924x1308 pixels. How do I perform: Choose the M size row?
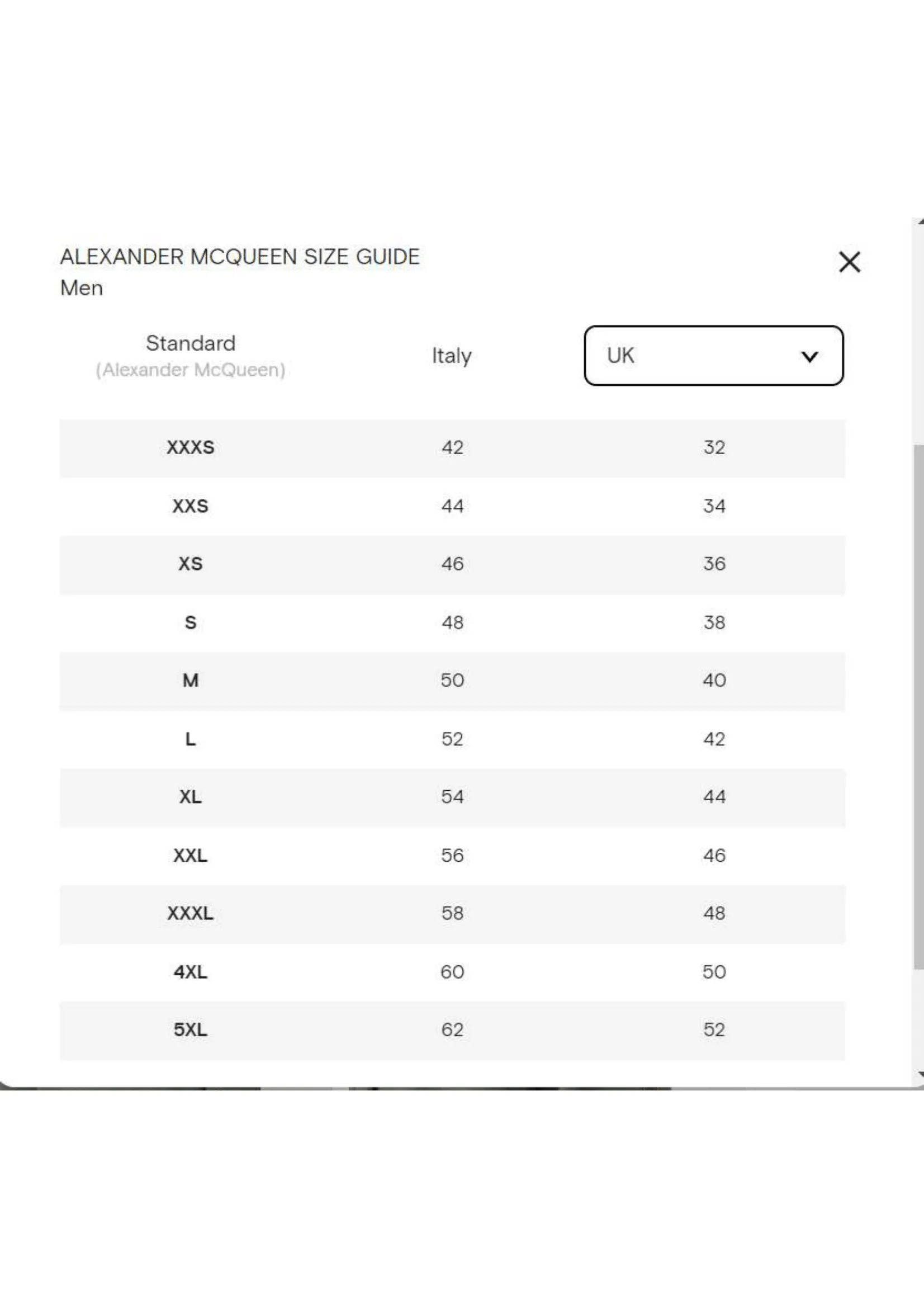tap(452, 681)
